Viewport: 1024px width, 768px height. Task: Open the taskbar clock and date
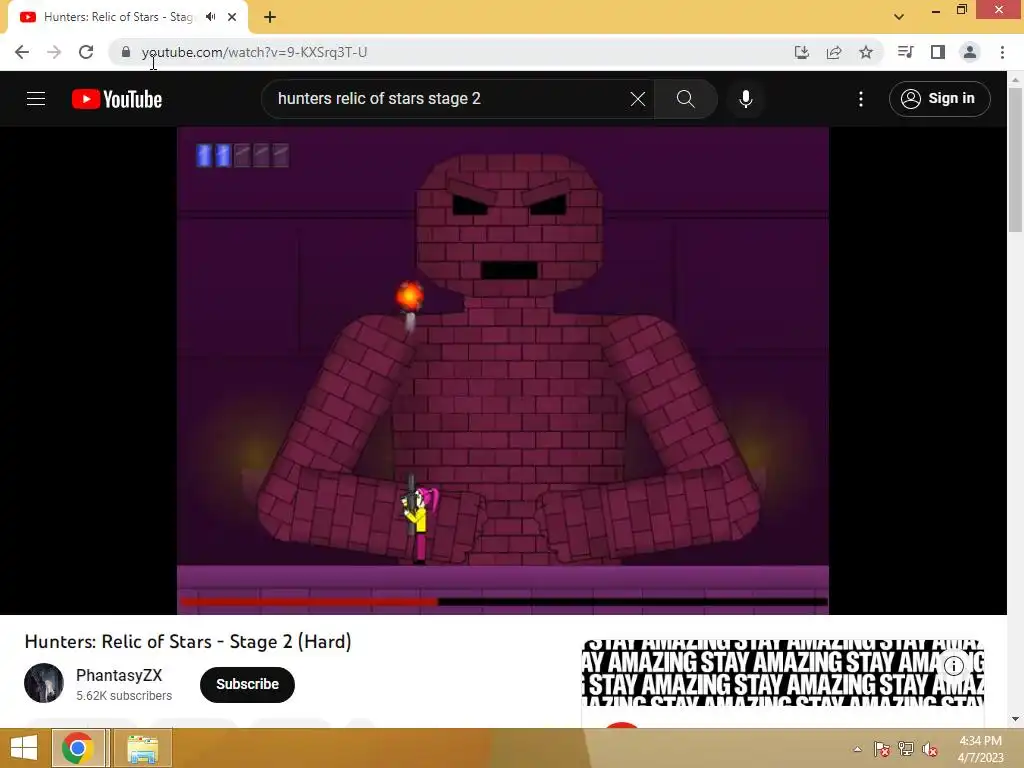tap(980, 749)
